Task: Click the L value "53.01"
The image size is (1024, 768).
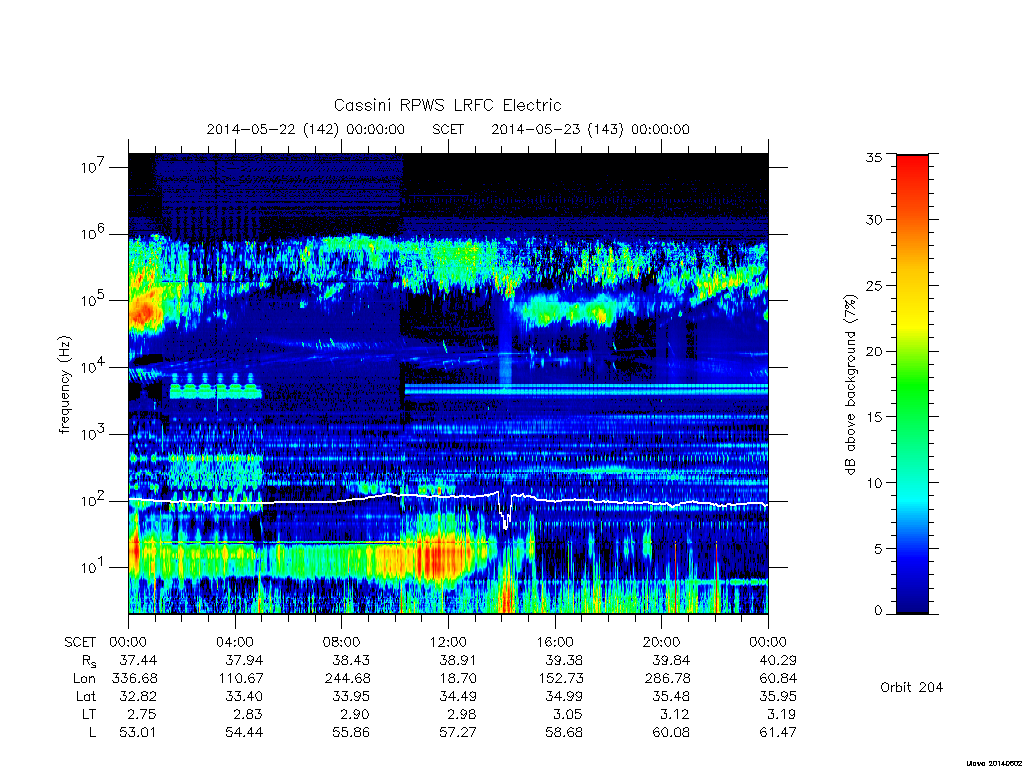Action: point(138,732)
